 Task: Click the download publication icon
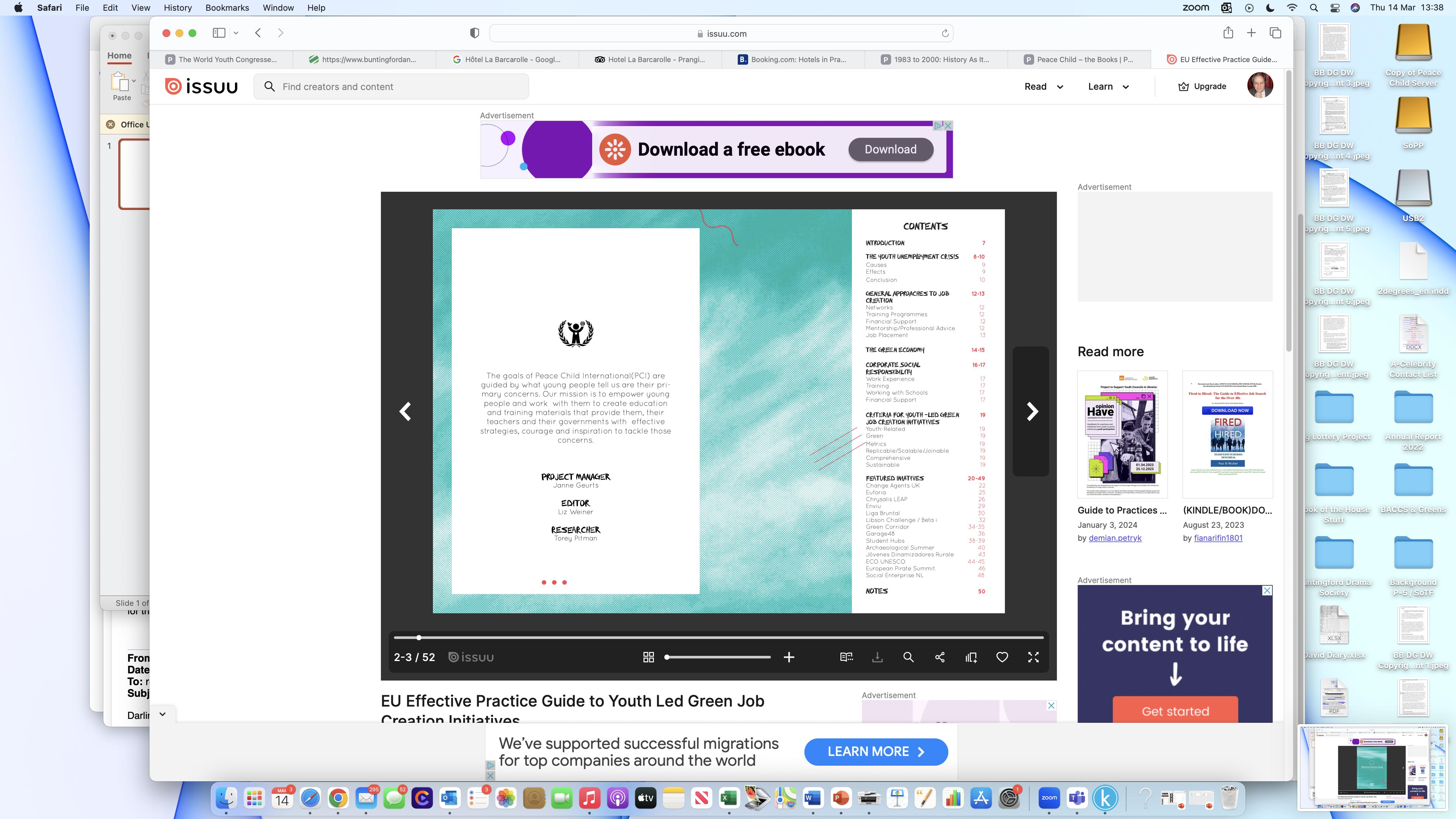click(x=877, y=657)
